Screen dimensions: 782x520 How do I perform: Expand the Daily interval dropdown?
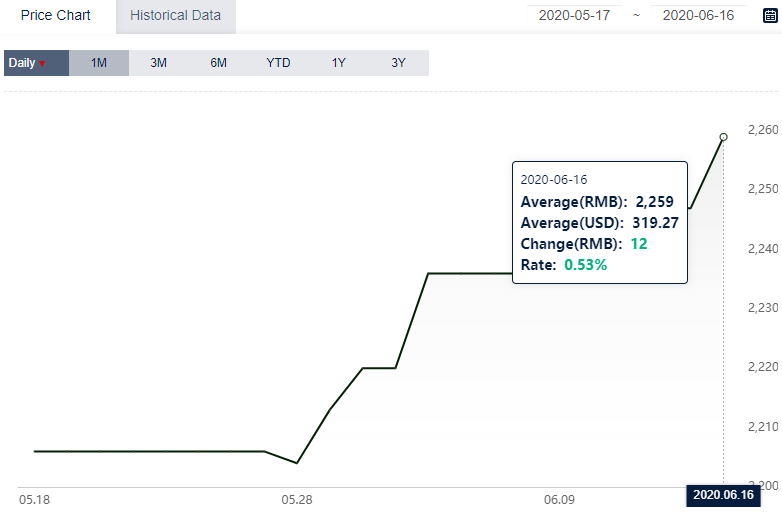(x=36, y=63)
